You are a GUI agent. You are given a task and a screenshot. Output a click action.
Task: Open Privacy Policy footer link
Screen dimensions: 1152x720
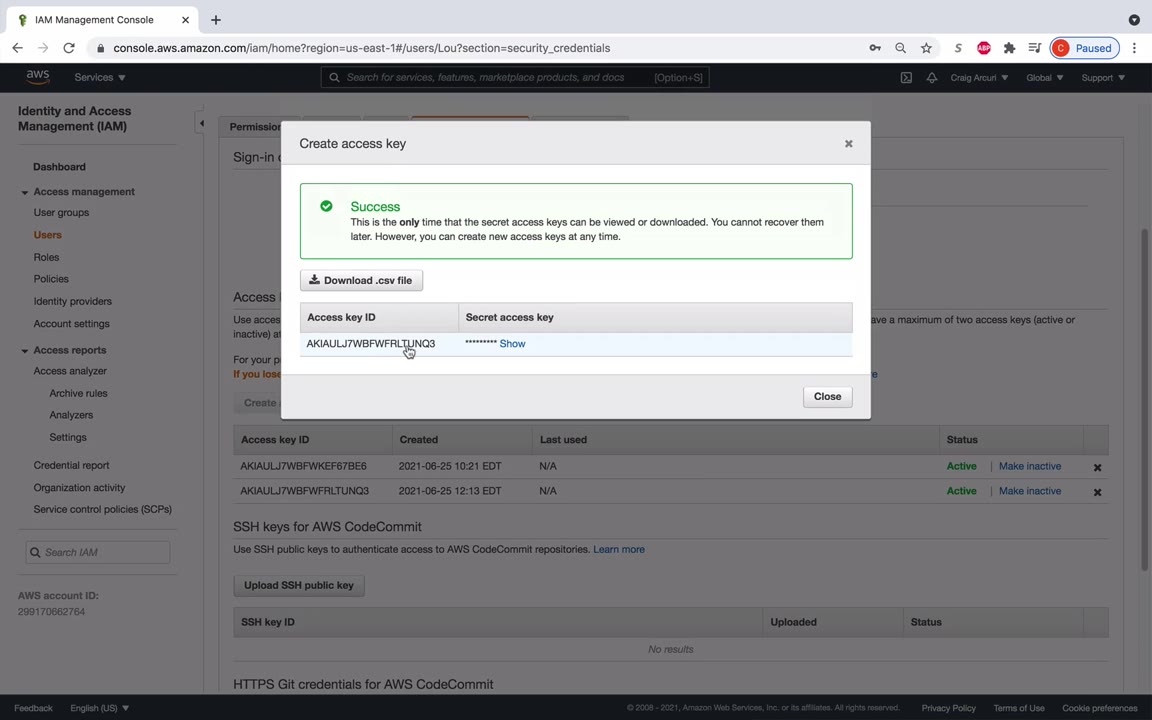coord(948,708)
